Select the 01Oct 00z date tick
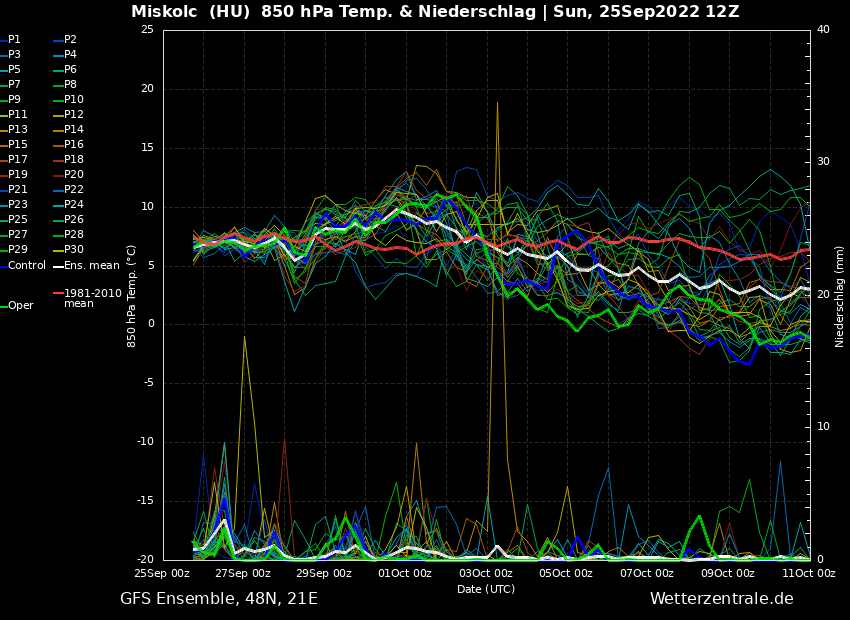The width and height of the screenshot is (850, 620). (405, 573)
